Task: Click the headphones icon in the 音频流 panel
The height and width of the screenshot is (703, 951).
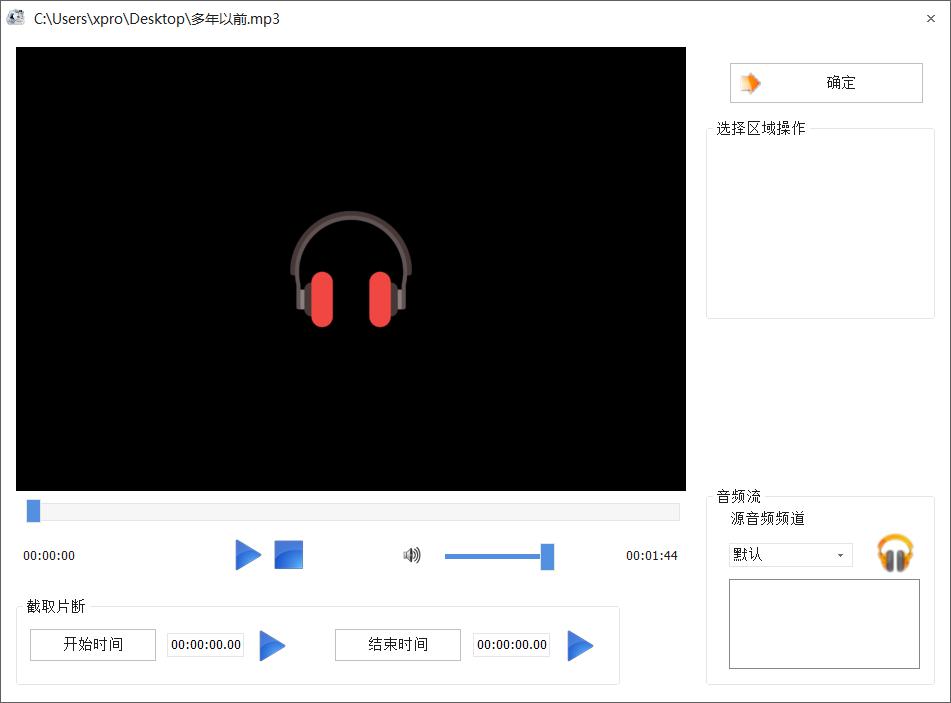Action: [895, 553]
